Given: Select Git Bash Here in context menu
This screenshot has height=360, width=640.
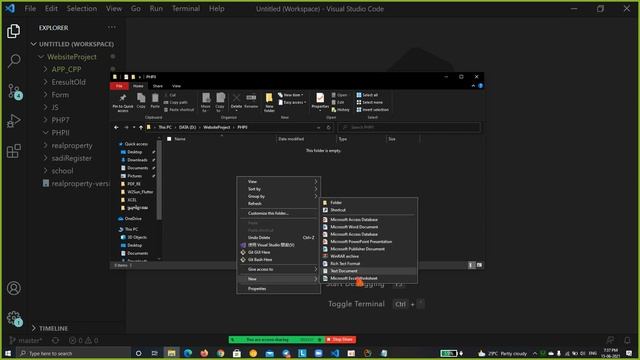Looking at the screenshot, I should point(278,260).
